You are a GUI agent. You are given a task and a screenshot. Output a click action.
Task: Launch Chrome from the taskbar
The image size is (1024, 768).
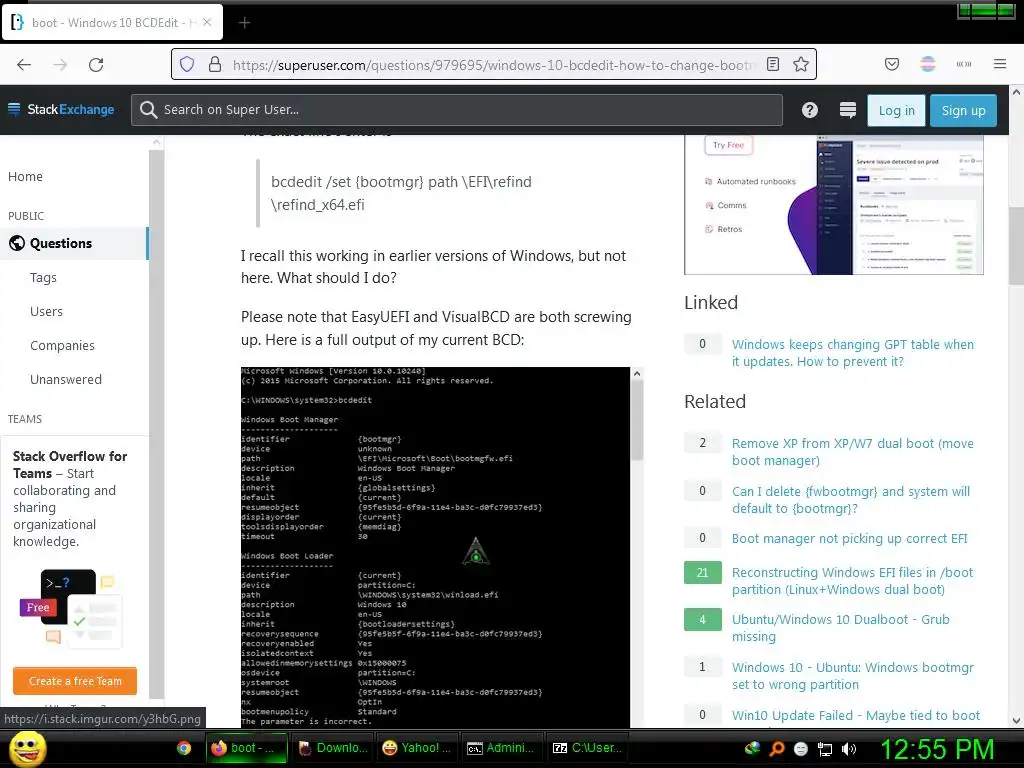[184, 748]
